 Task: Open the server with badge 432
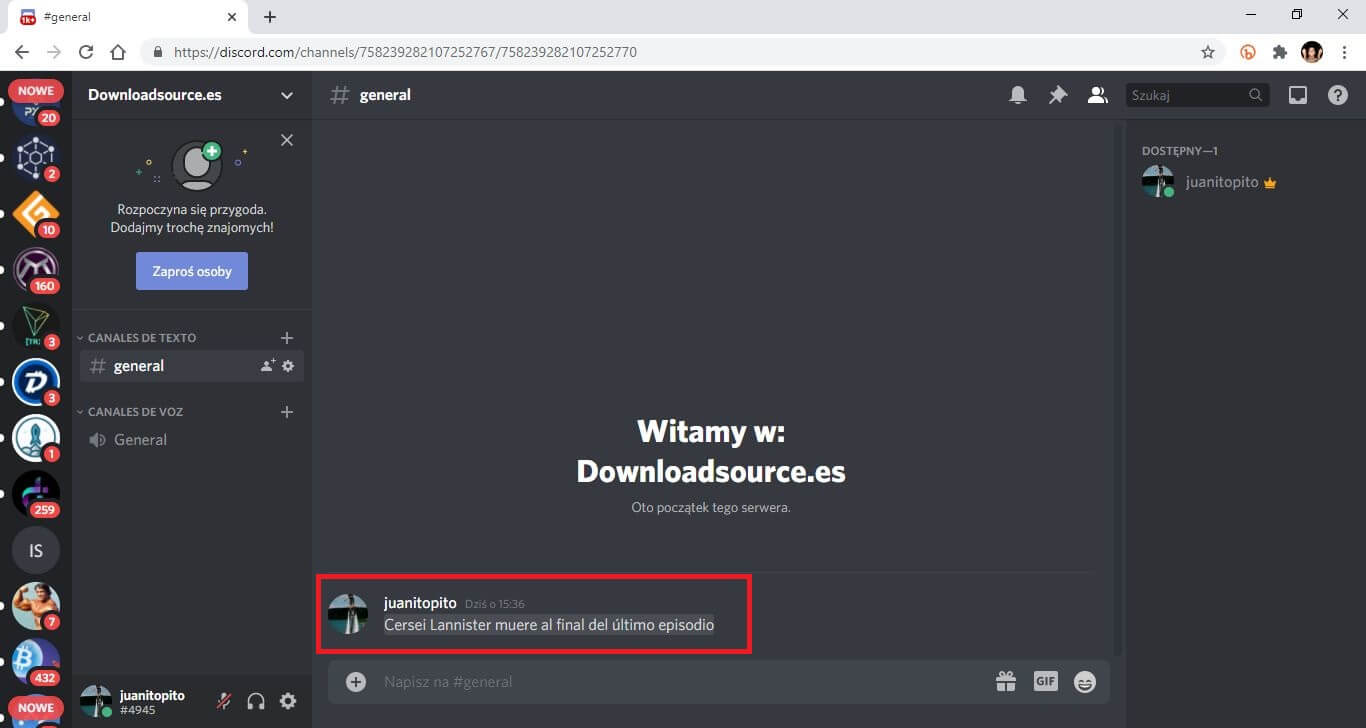36,662
